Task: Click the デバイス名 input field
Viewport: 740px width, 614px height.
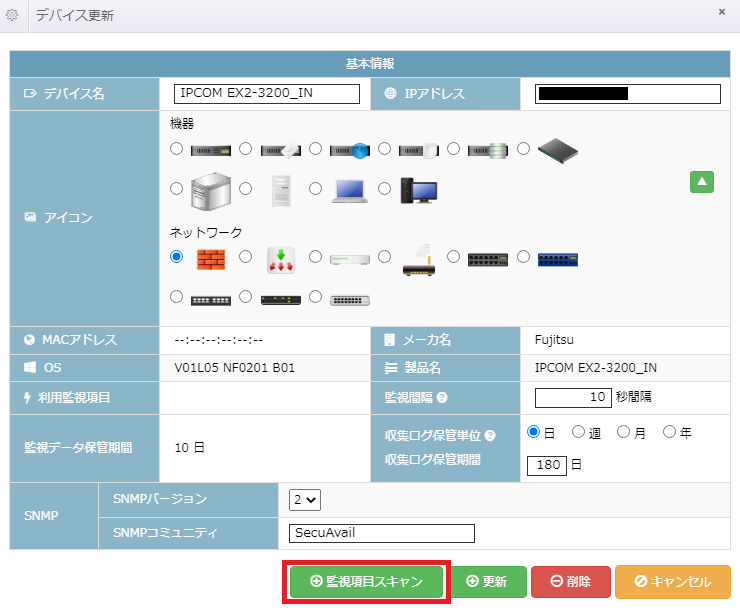Action: pos(266,94)
